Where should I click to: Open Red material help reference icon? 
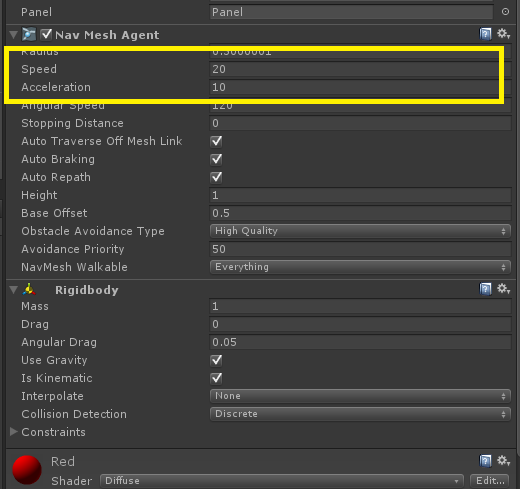(x=485, y=461)
